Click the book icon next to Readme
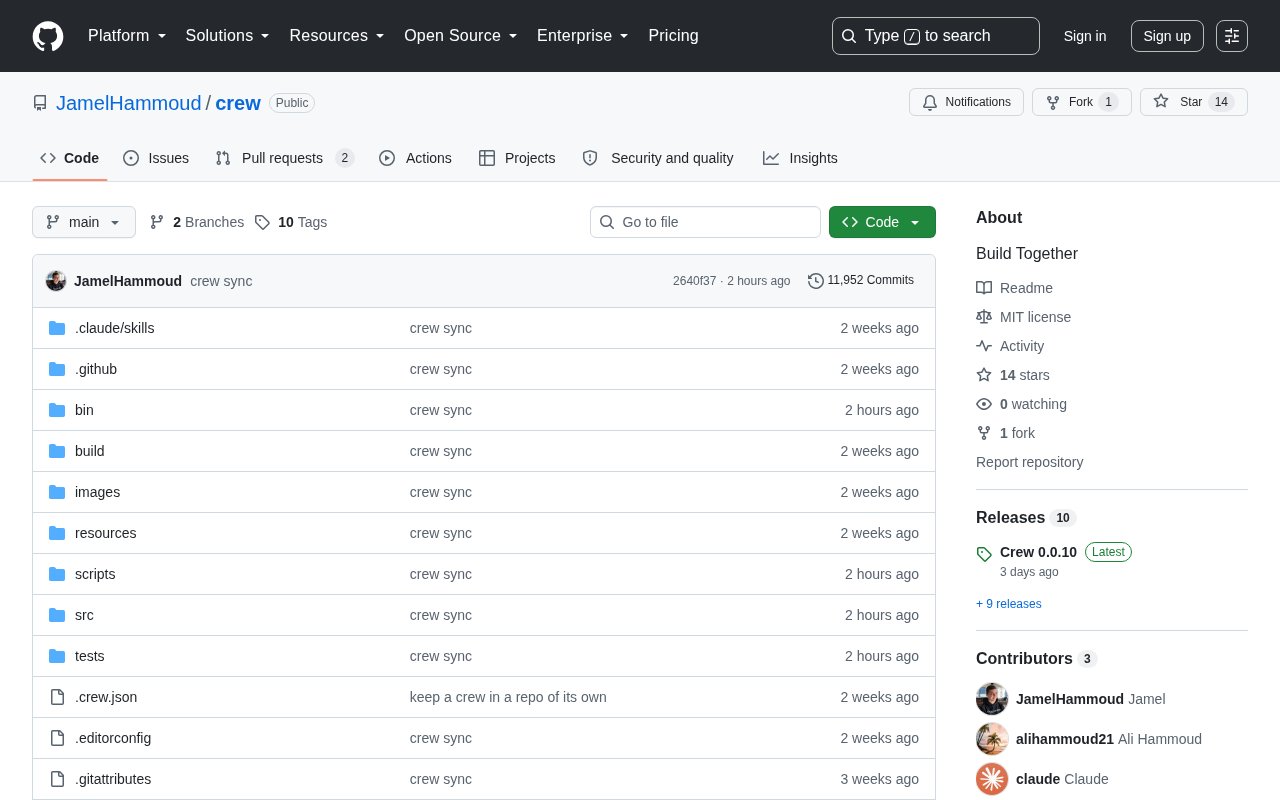The height and width of the screenshot is (800, 1280). point(984,288)
